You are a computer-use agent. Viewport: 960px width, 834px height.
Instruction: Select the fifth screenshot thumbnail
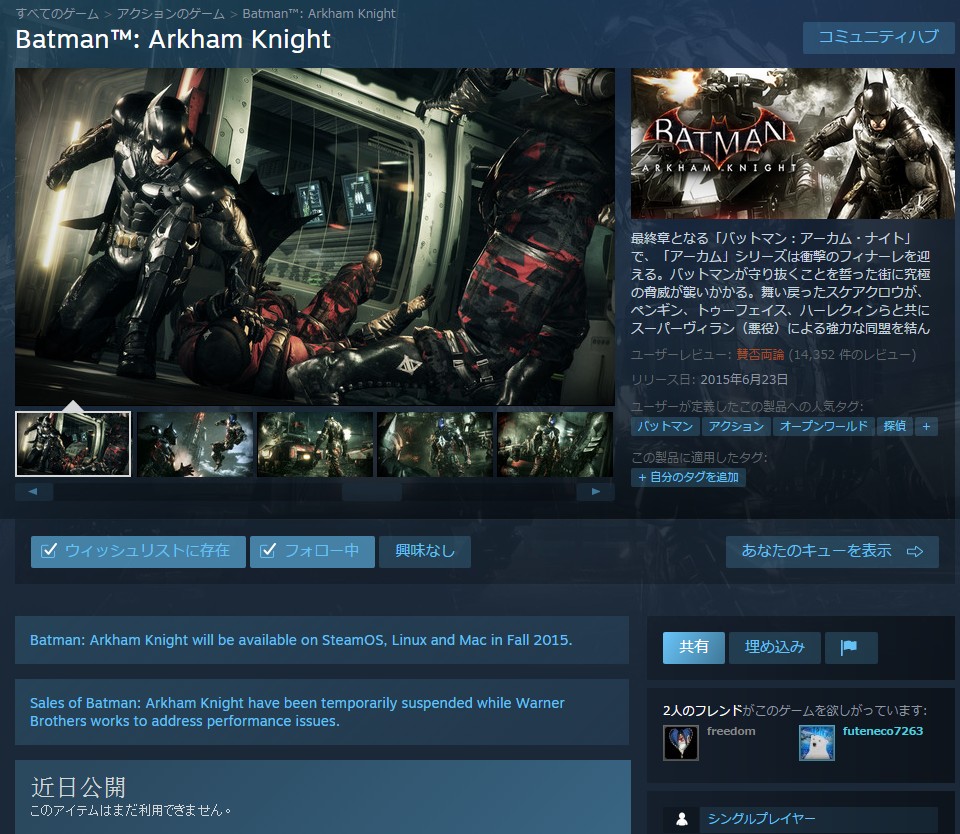[555, 444]
